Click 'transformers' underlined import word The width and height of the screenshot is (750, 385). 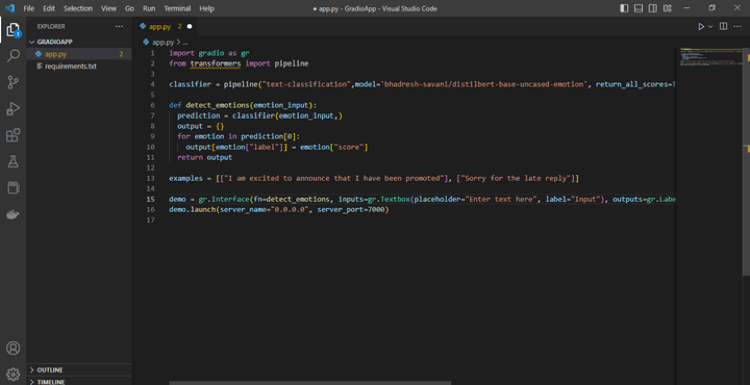point(215,63)
